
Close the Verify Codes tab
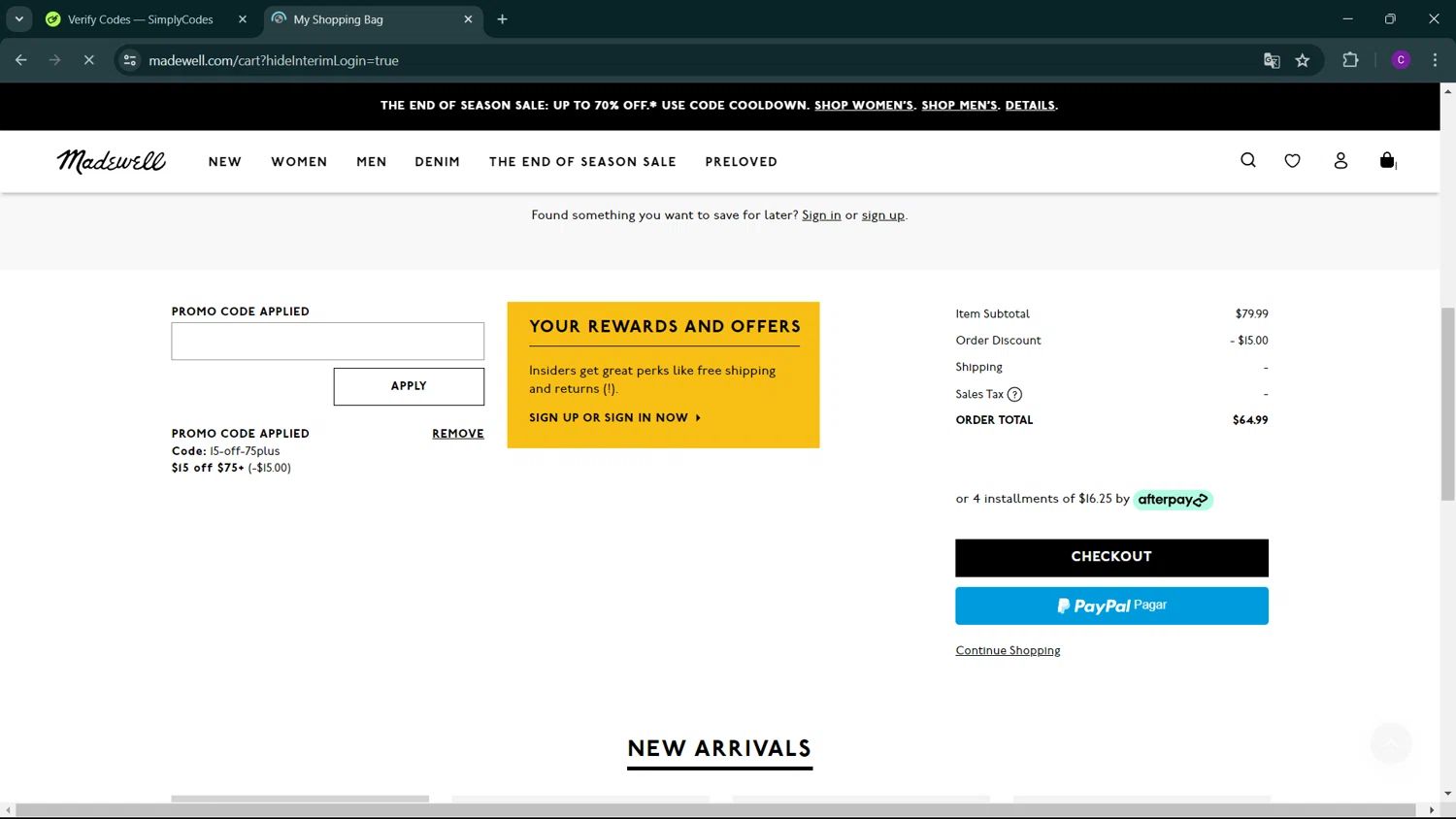pos(243,19)
